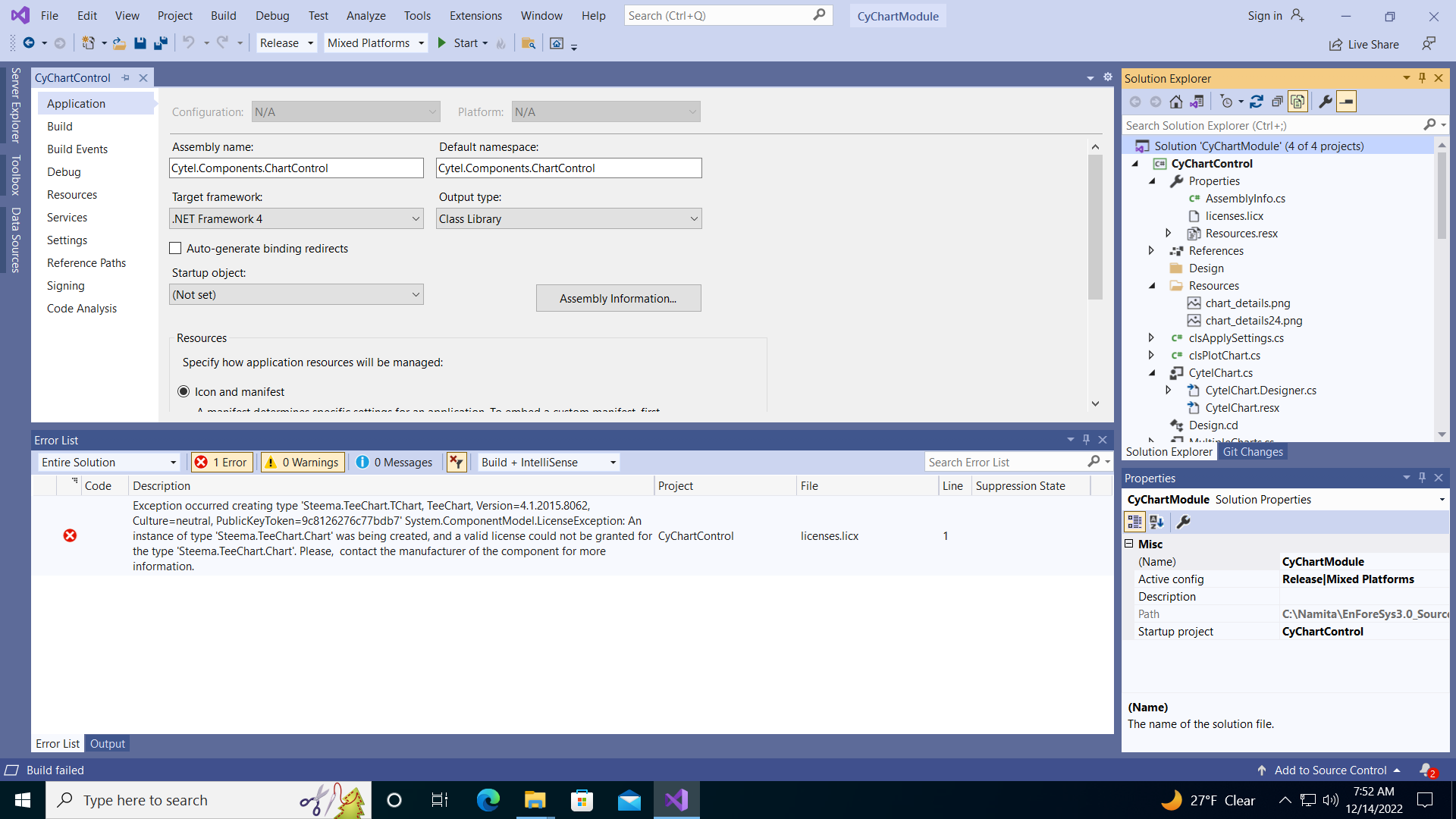The image size is (1456, 819).
Task: Click the Undo arrow icon
Action: pyautogui.click(x=189, y=43)
